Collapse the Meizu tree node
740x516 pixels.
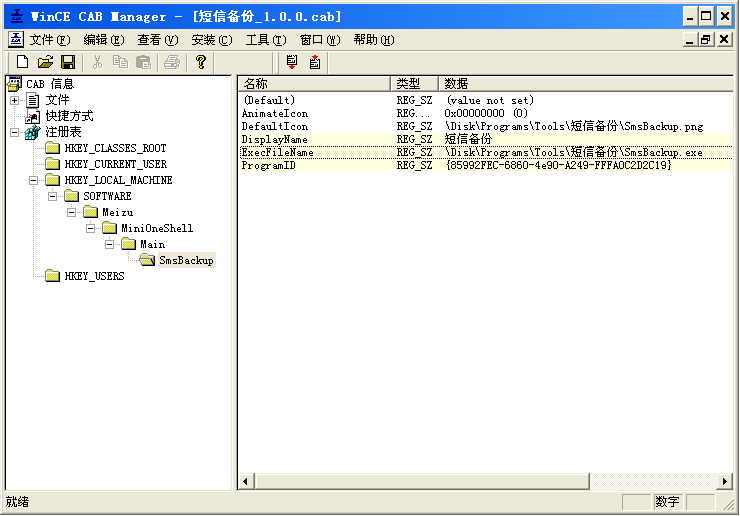71,212
